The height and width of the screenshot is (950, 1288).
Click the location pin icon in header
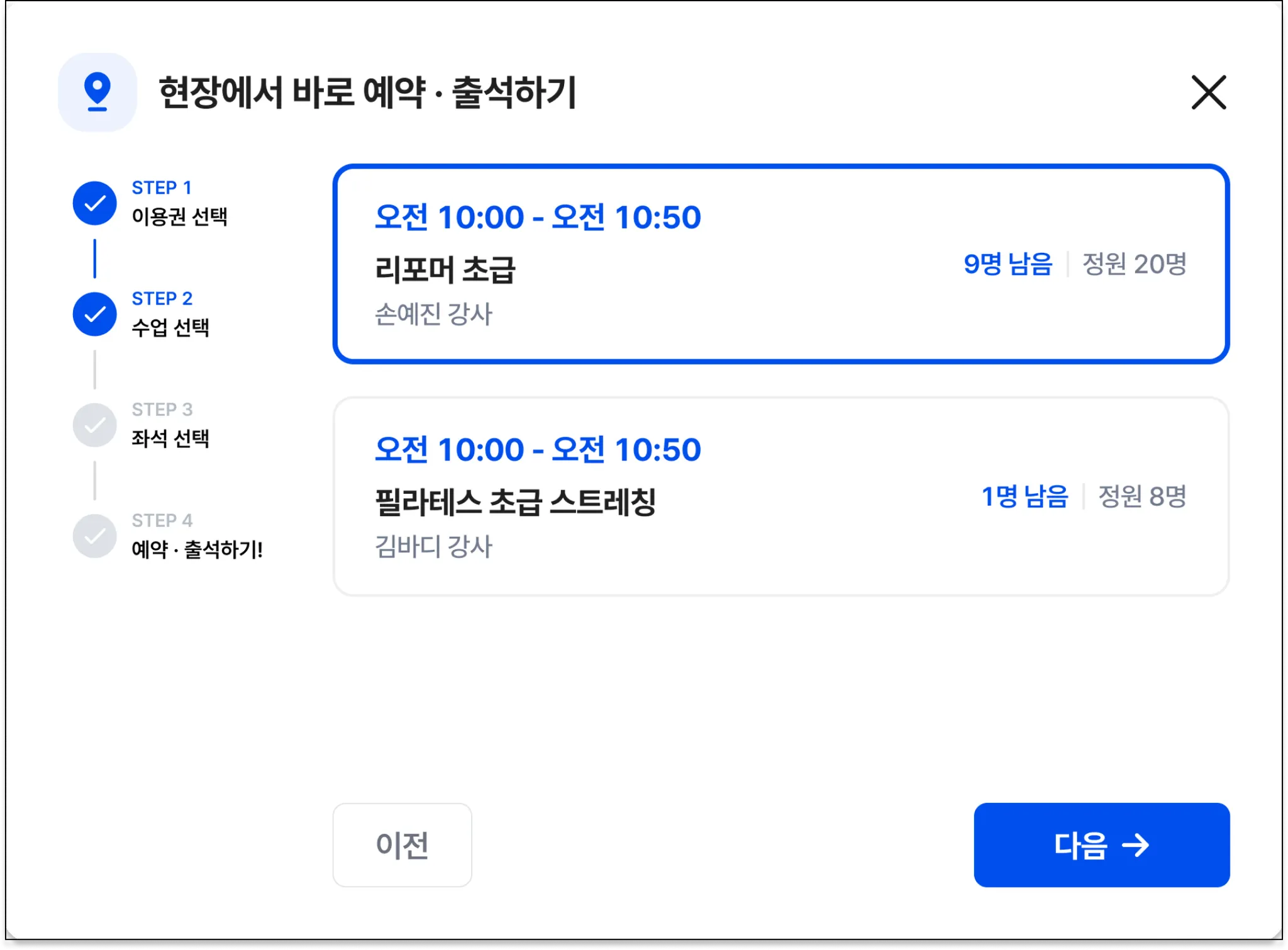click(97, 92)
